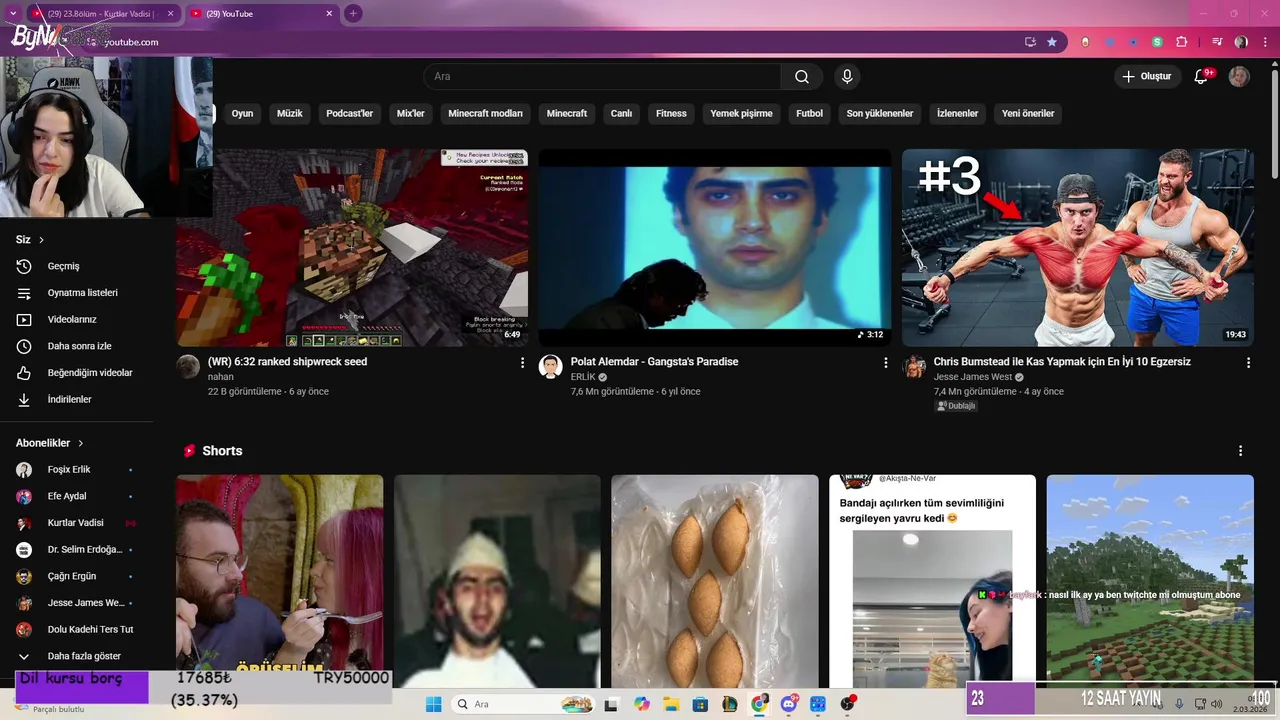This screenshot has height=720, width=1280.
Task: Click the nahan channel avatar
Action: pos(189,366)
